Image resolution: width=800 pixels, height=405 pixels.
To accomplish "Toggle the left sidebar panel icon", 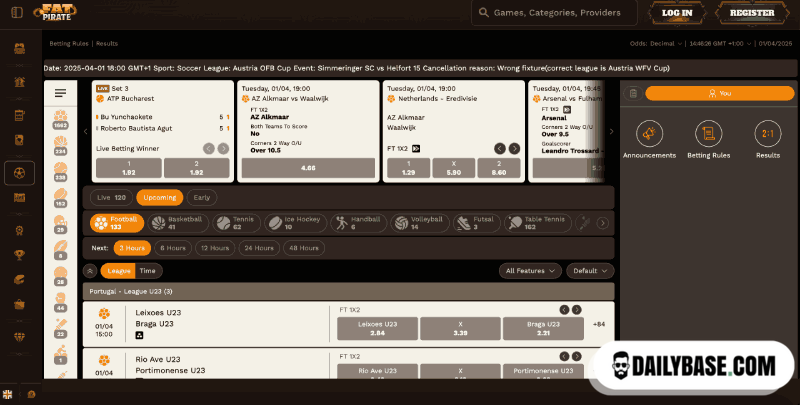I will [x=17, y=12].
